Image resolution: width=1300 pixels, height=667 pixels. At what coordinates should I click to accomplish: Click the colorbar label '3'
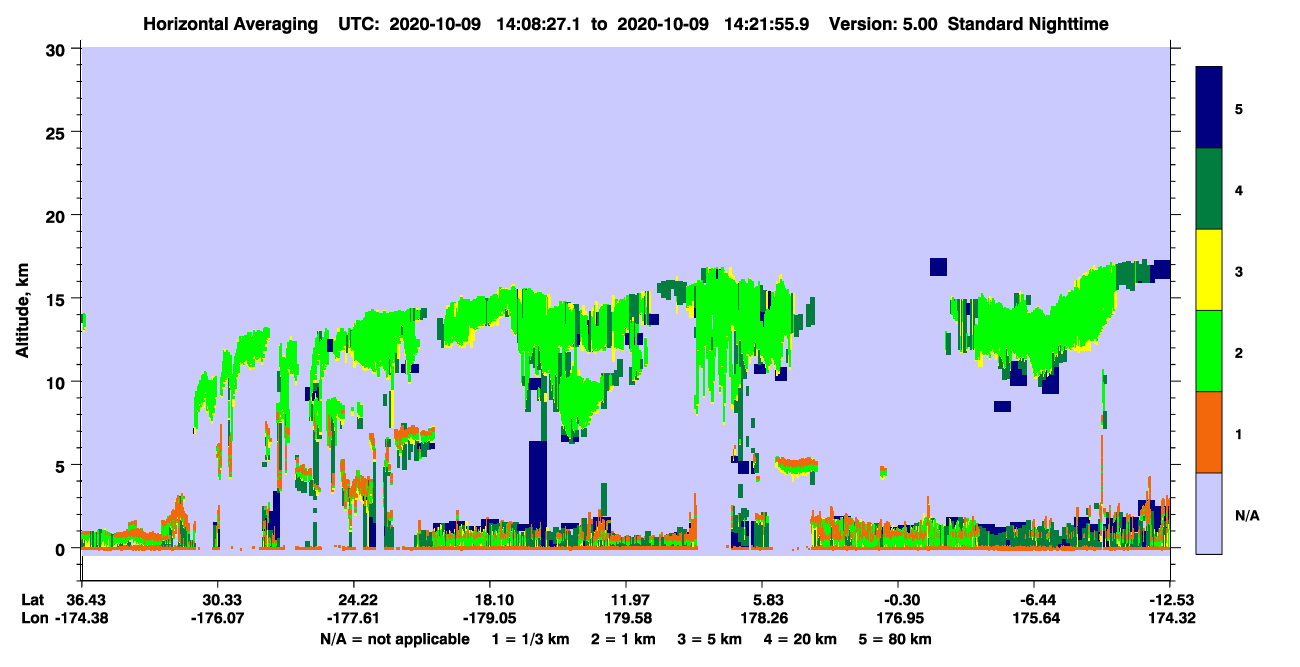1238,270
